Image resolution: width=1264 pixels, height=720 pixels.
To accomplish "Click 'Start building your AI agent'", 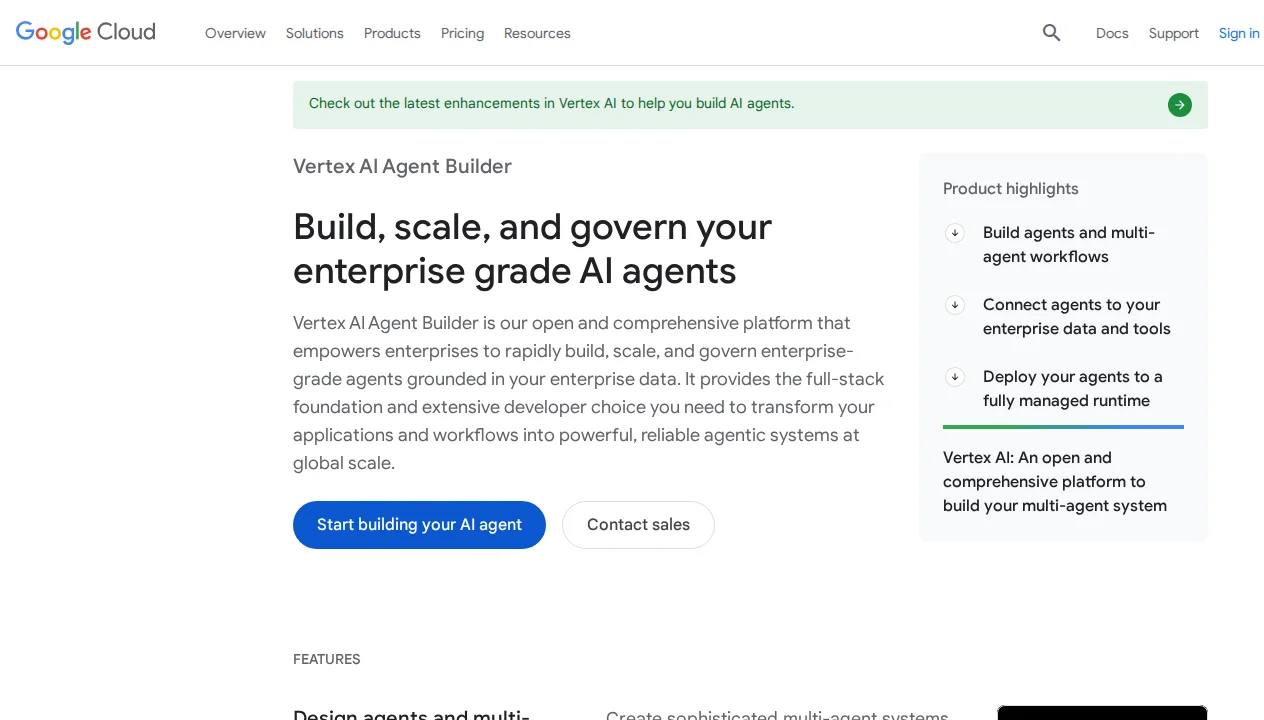I will click(419, 524).
